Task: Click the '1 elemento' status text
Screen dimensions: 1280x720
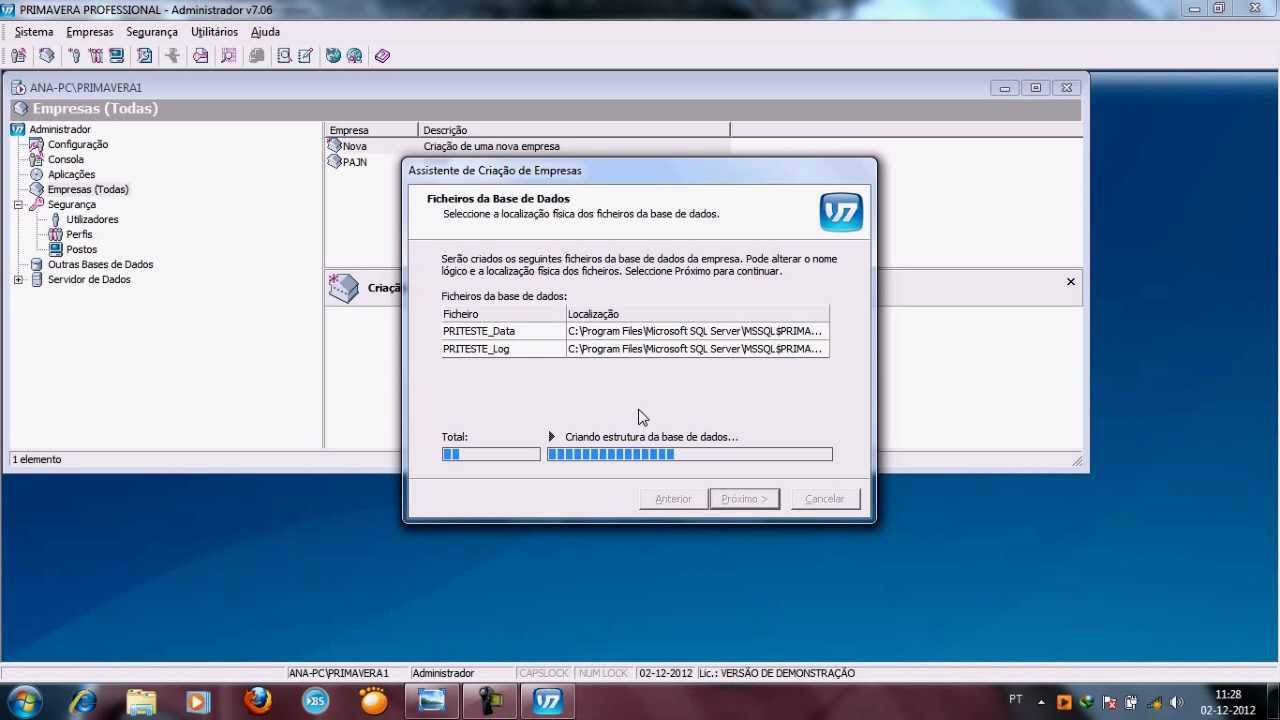Action: [37, 459]
